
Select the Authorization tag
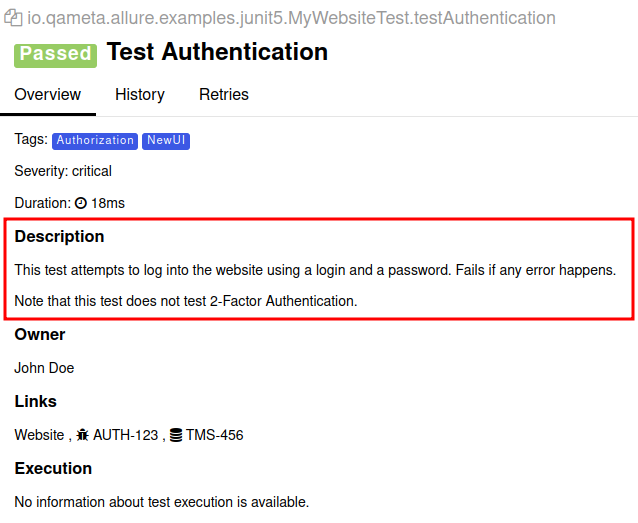point(95,141)
